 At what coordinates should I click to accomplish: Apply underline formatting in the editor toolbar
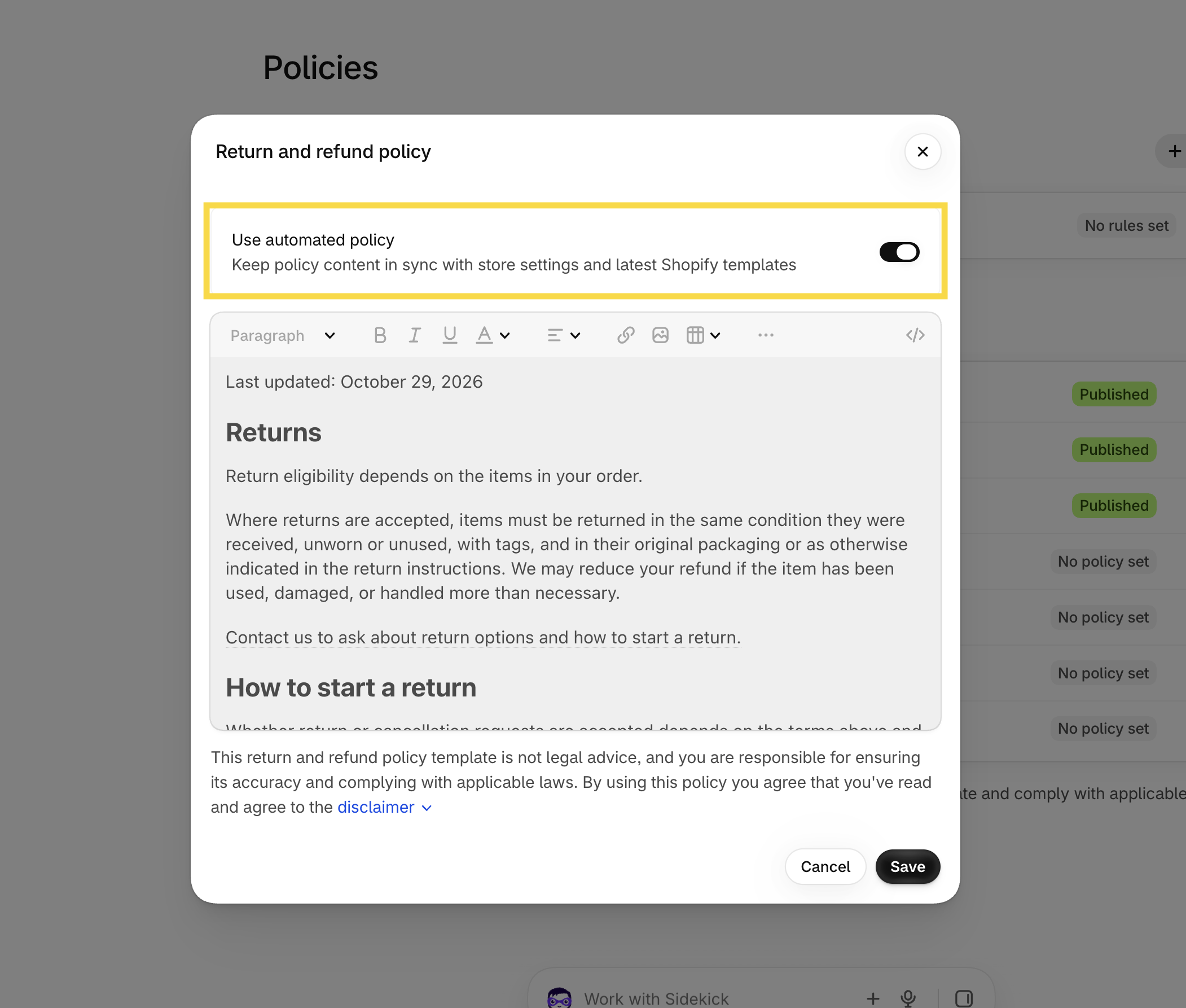[x=450, y=335]
